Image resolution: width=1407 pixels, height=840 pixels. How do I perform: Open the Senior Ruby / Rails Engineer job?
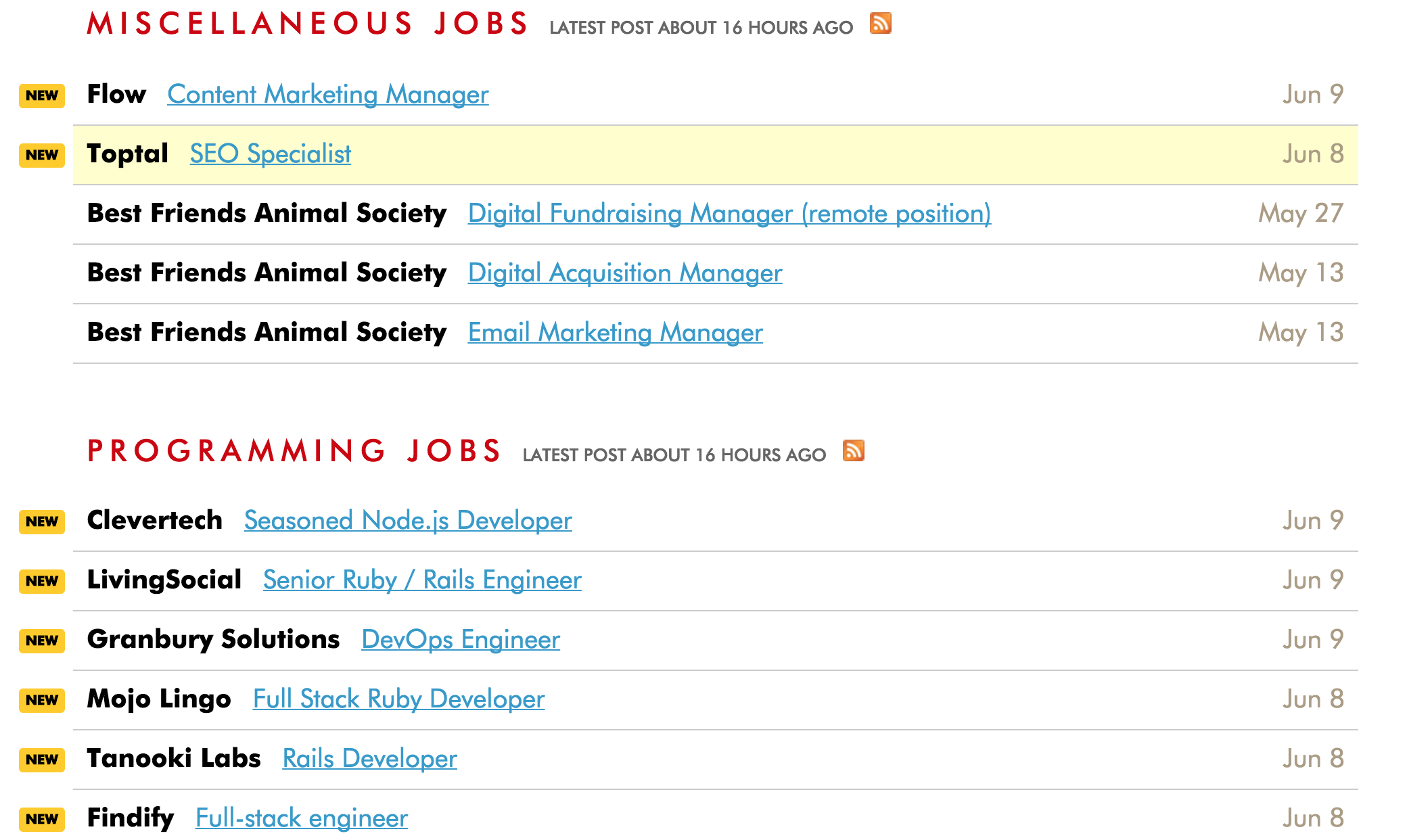coord(422,580)
